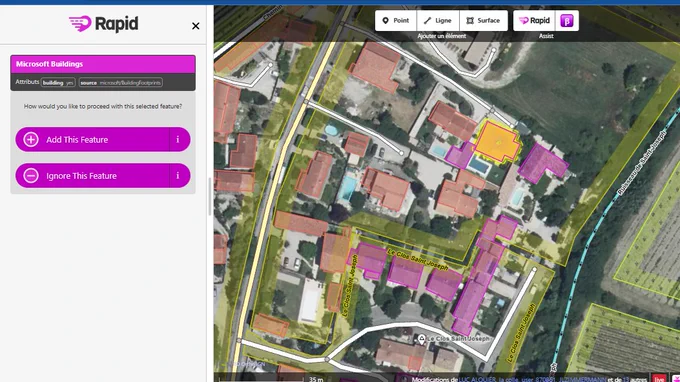Click the plus icon on Add This Feature
The height and width of the screenshot is (382, 680).
[31, 140]
